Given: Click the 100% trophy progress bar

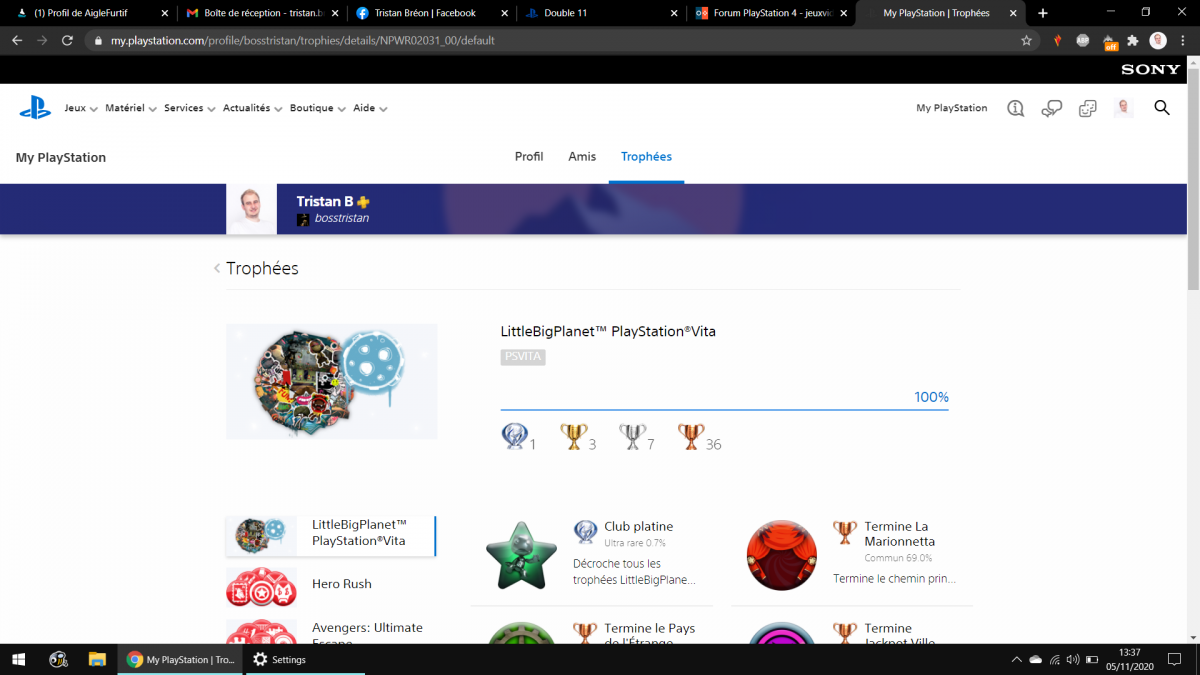Looking at the screenshot, I should pos(725,409).
